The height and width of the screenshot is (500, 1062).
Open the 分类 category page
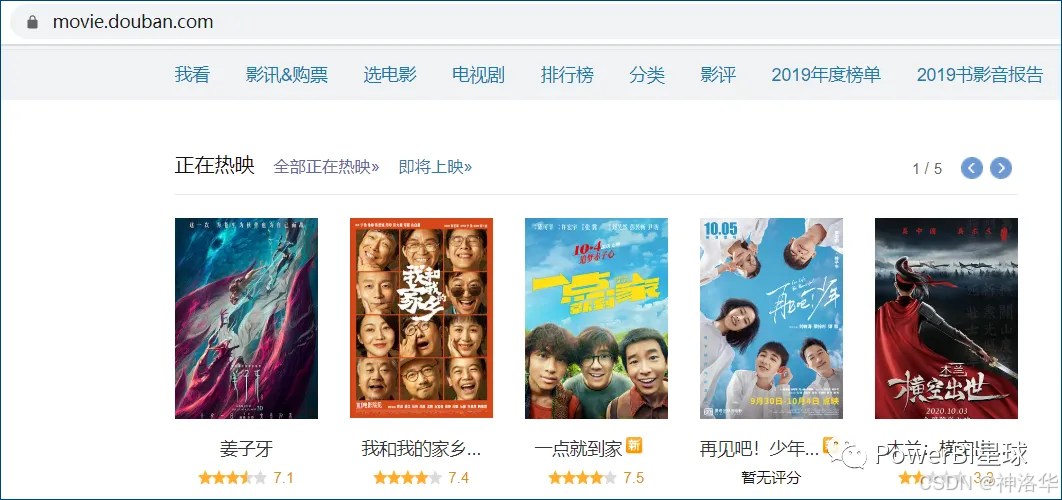(x=647, y=75)
